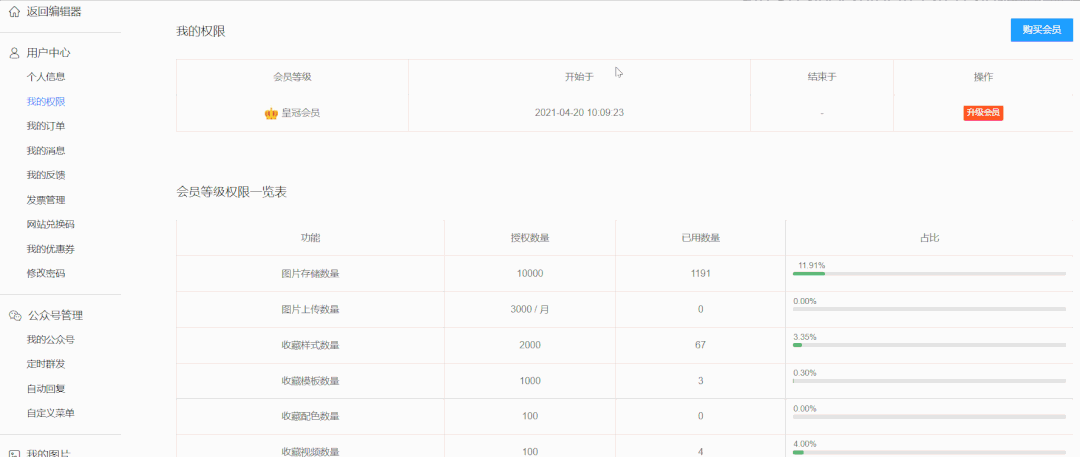Image resolution: width=1080 pixels, height=457 pixels.
Task: Return to editor via 返回编辑器
Action: click(x=54, y=12)
